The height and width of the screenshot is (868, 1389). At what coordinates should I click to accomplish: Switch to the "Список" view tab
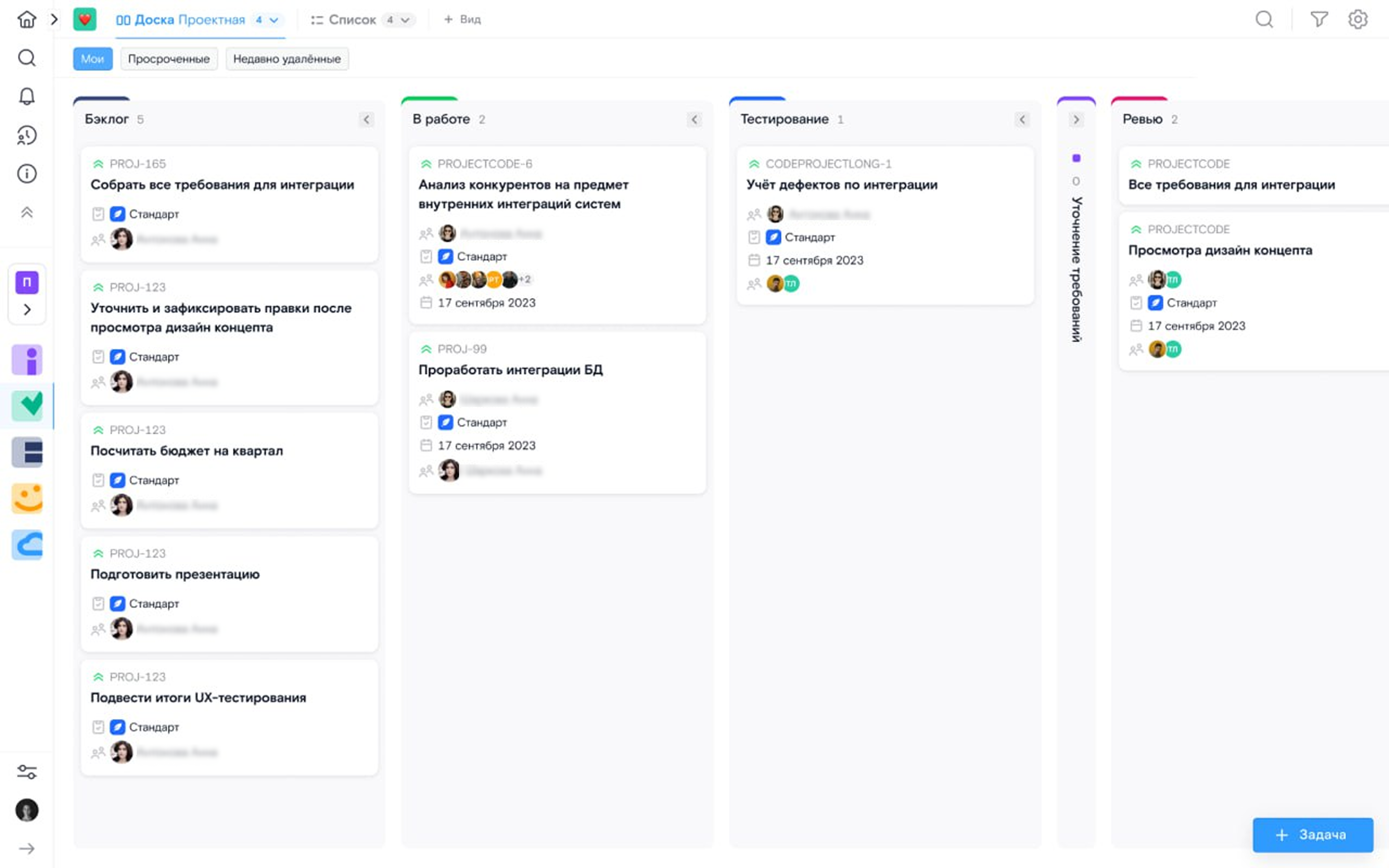coord(351,20)
